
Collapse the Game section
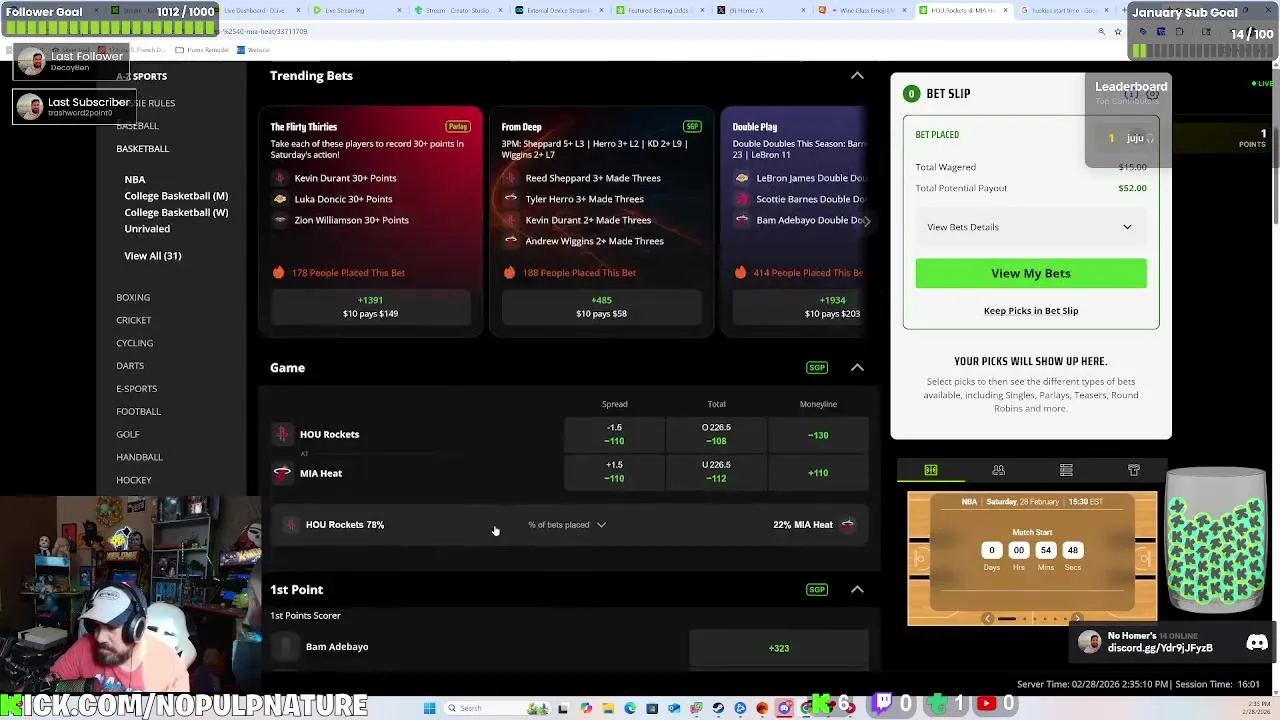click(x=857, y=367)
